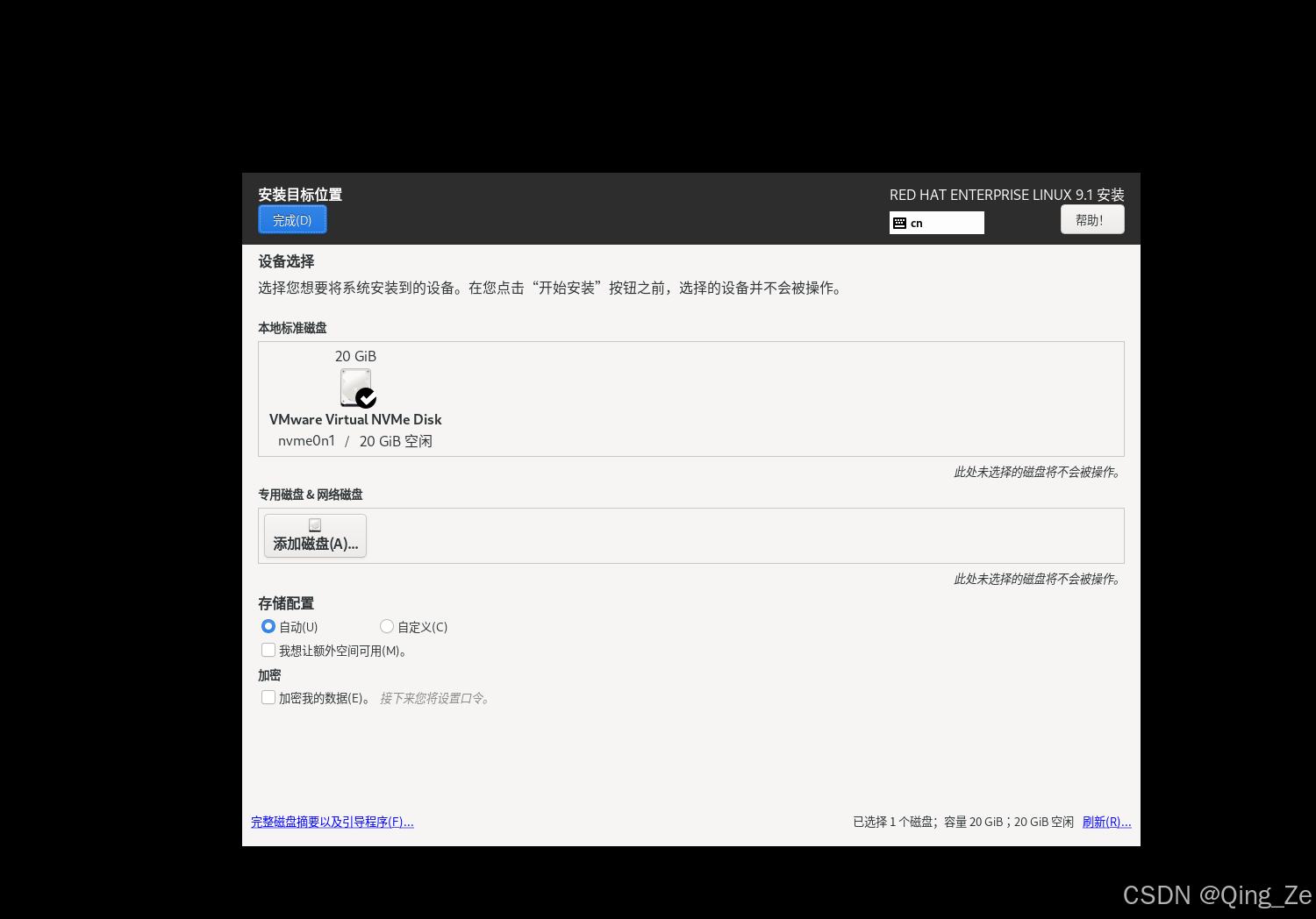This screenshot has width=1316, height=919.
Task: Click the 添加磁盘(A)... add disk button
Action: click(x=316, y=536)
